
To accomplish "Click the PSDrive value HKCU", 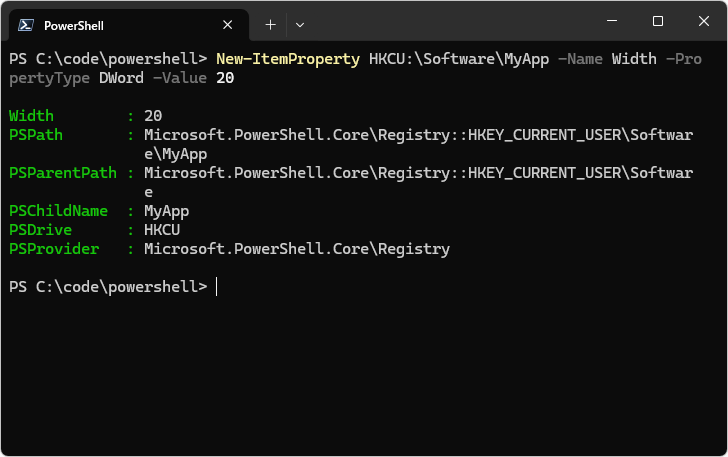I will (162, 230).
